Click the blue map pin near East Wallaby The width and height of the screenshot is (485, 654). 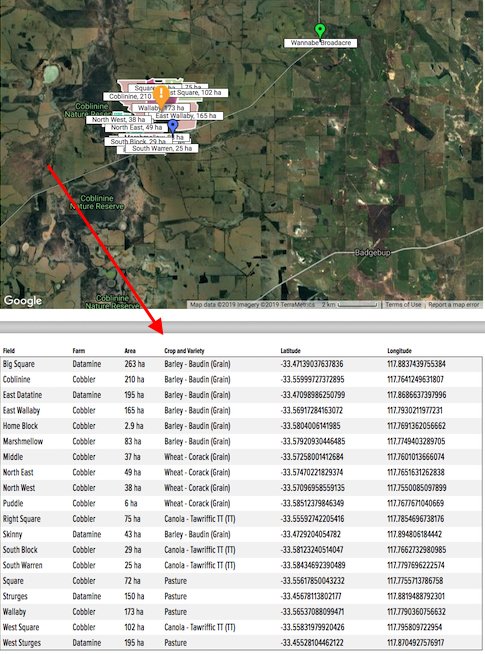(173, 127)
